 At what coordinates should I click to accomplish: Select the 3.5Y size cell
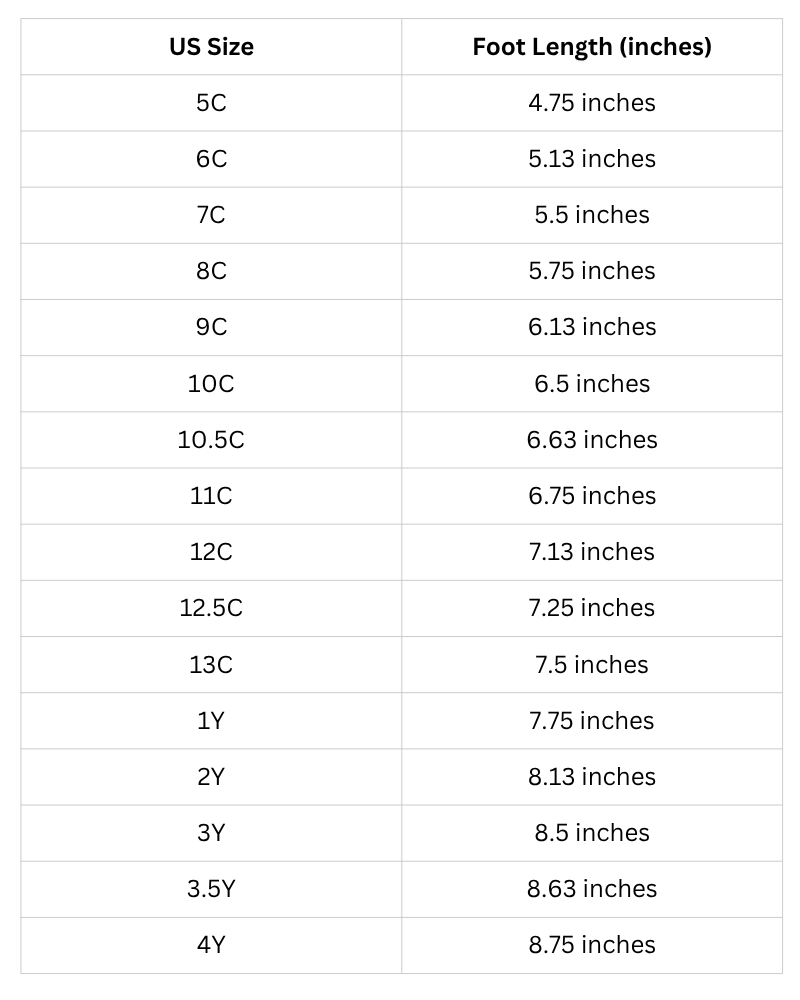(x=211, y=889)
